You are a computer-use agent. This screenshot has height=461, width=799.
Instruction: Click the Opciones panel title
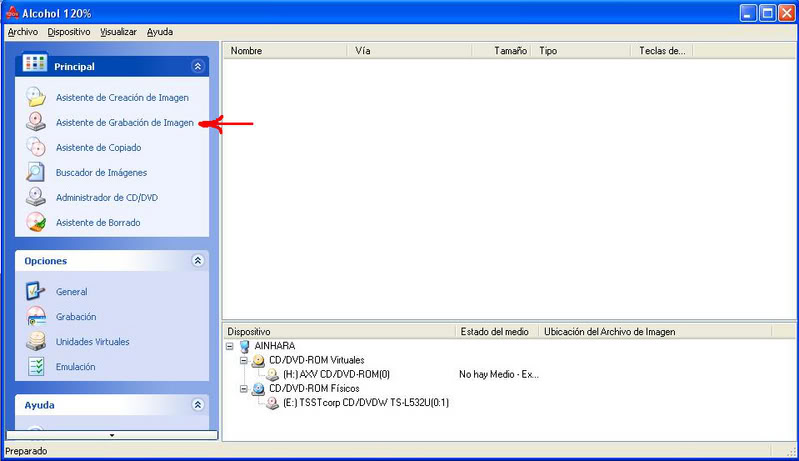pyautogui.click(x=46, y=261)
